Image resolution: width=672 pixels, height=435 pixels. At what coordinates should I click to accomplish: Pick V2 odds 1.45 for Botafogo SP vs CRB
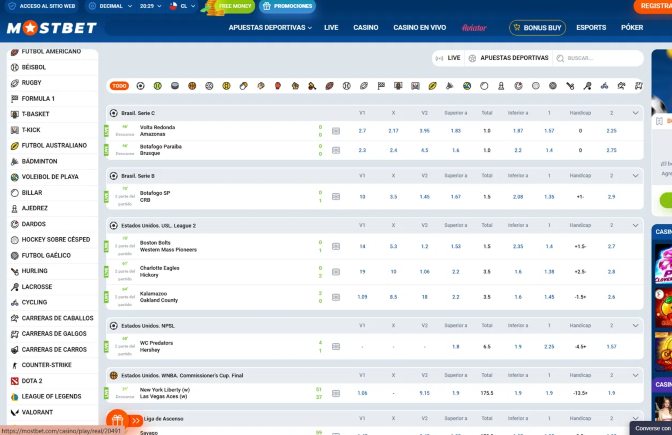425,196
